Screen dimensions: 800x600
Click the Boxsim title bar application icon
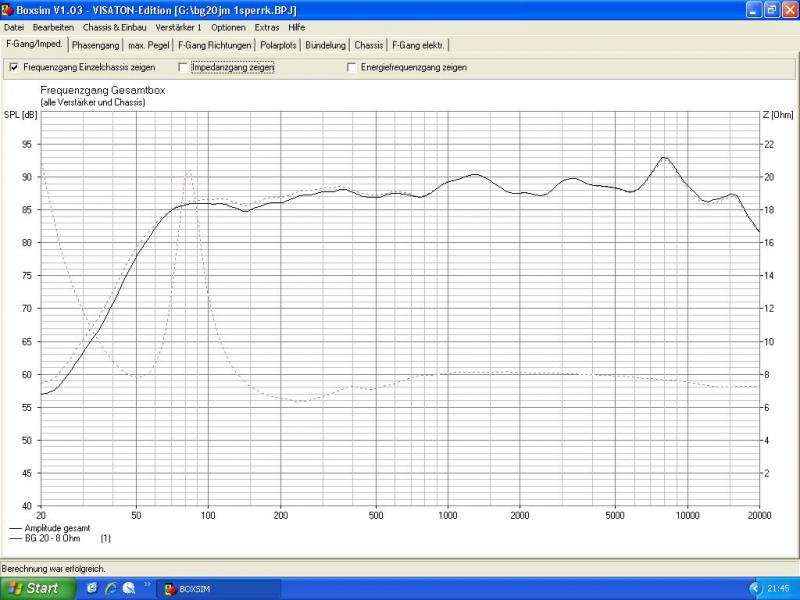tap(8, 10)
